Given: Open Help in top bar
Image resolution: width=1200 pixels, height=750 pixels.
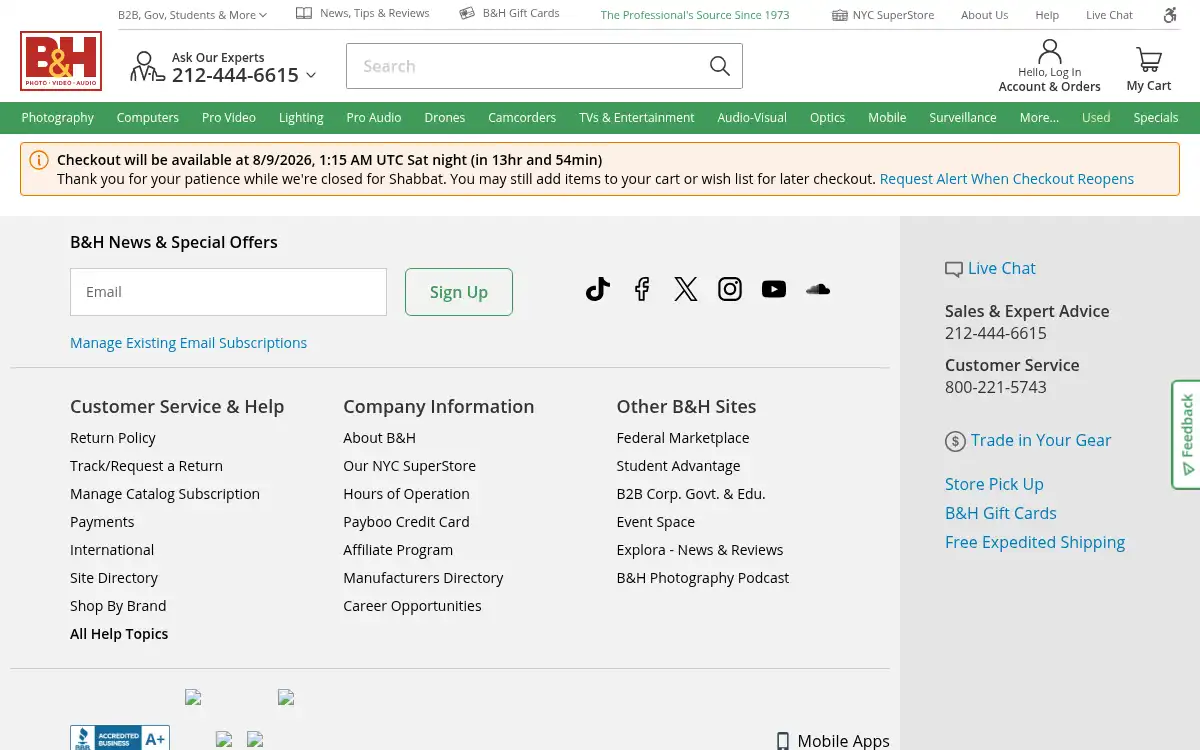Looking at the screenshot, I should [x=1047, y=15].
